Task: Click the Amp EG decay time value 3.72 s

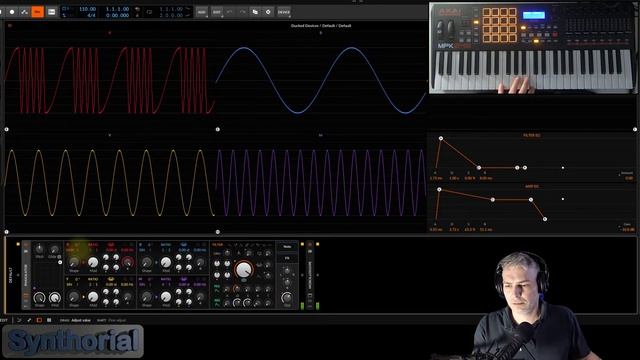Action: [454, 229]
